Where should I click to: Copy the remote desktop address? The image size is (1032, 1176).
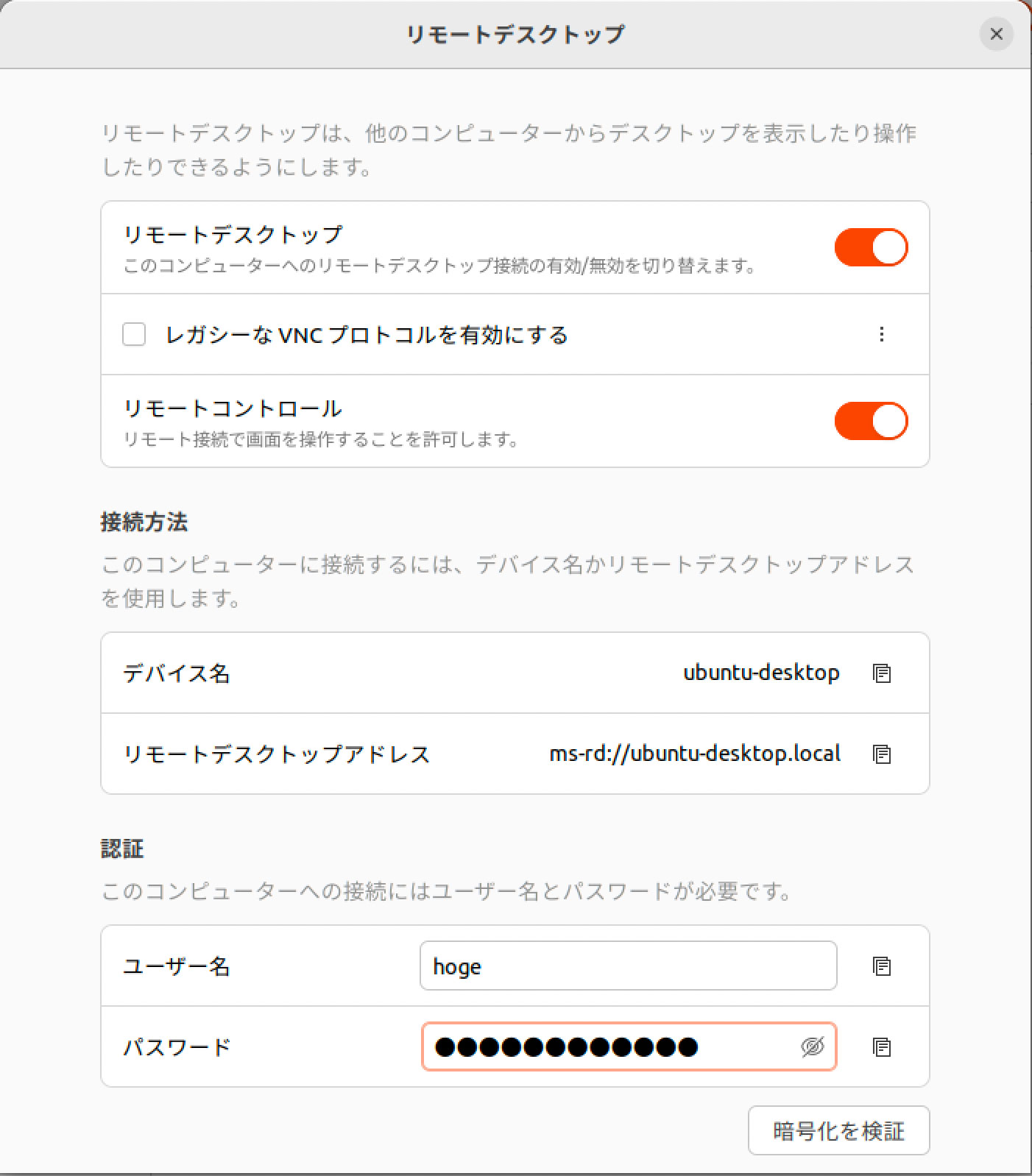tap(881, 754)
